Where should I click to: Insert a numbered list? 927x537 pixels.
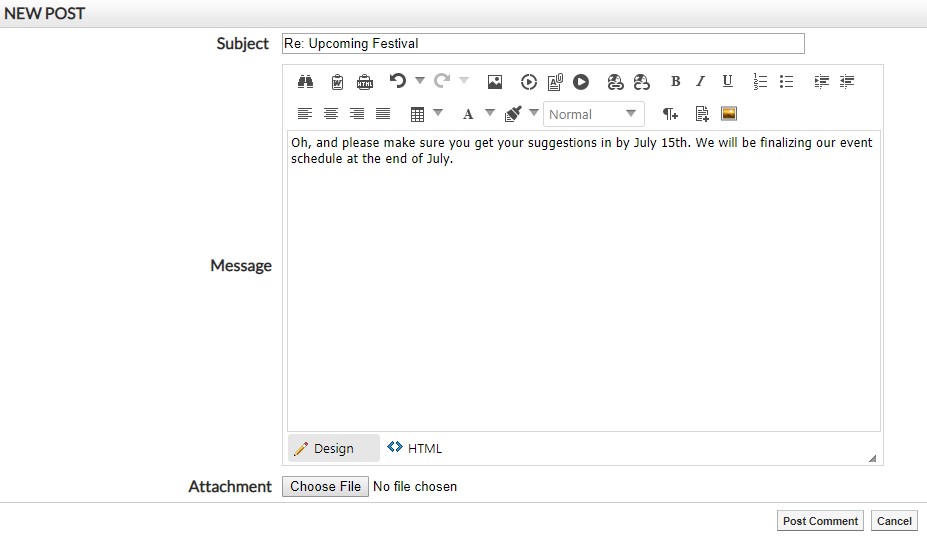pyautogui.click(x=760, y=82)
